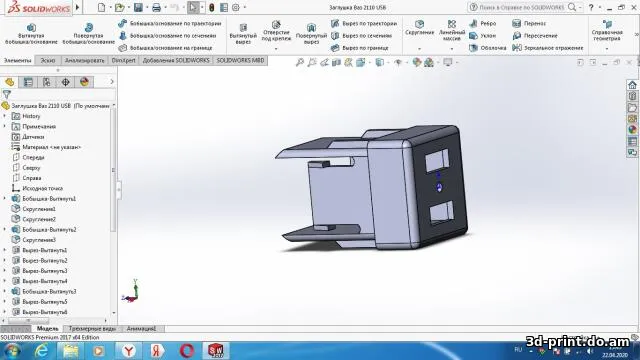Click the SOLIDWORKS help search field
The image size is (640, 360).
(x=522, y=7)
